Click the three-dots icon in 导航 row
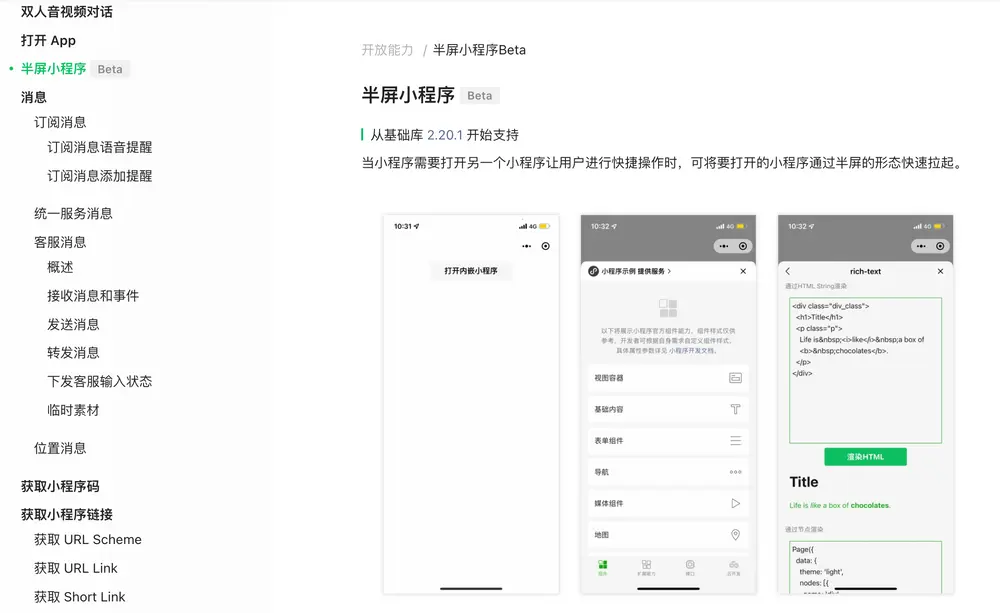Image resolution: width=1000 pixels, height=613 pixels. coord(735,472)
